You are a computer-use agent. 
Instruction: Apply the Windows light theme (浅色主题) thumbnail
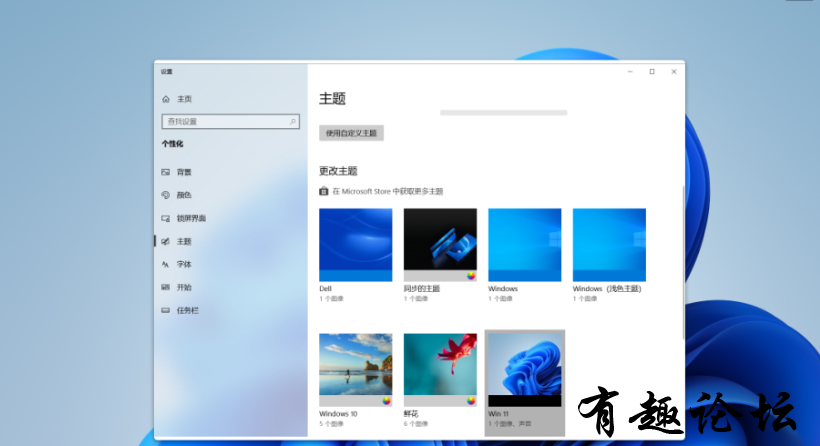tap(609, 244)
